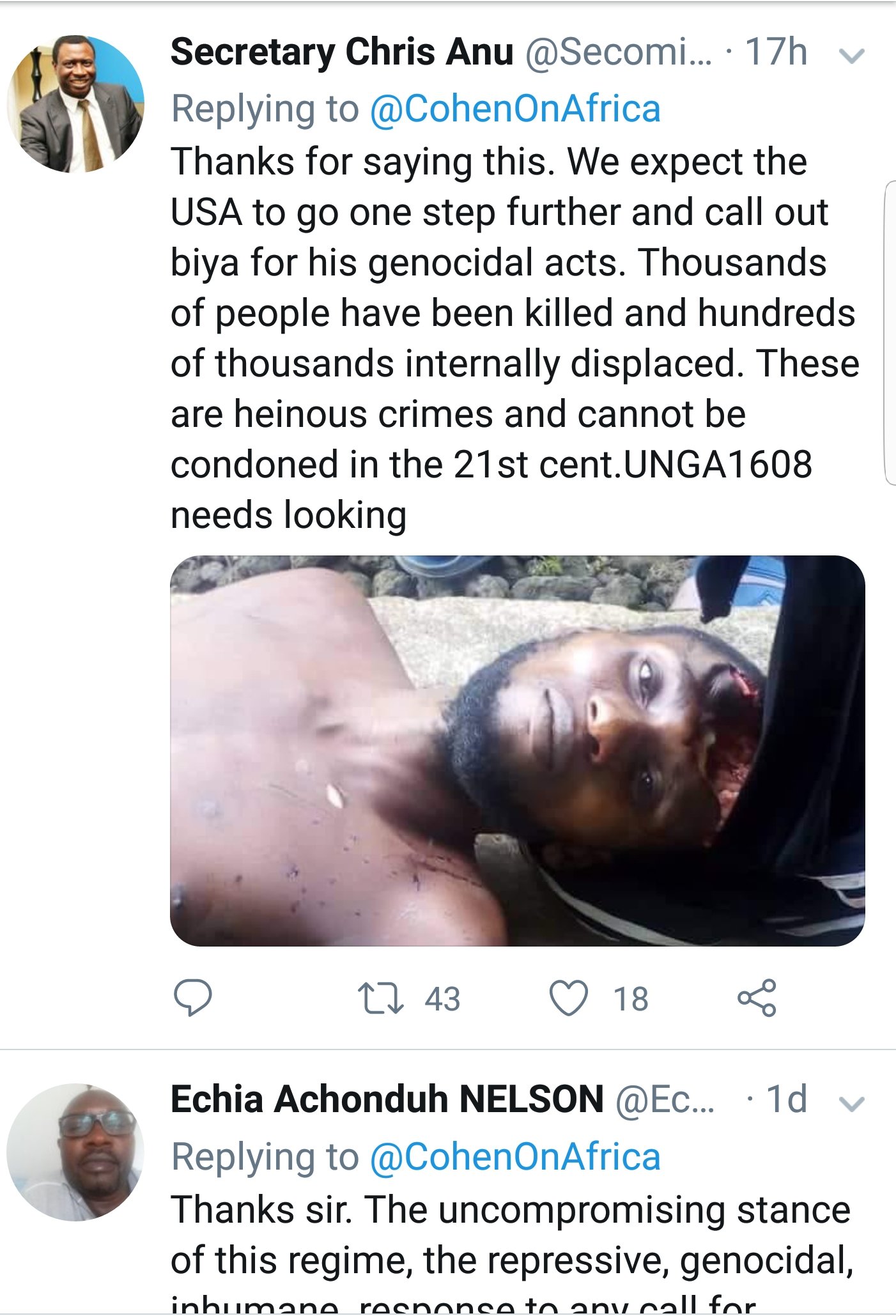
Task: Expand the chevron menu on Echia's tweet
Action: (x=851, y=1103)
